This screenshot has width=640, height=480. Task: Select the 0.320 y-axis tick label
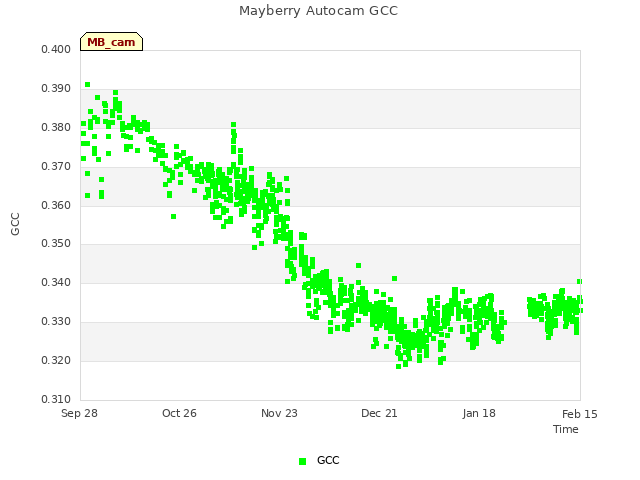point(56,360)
